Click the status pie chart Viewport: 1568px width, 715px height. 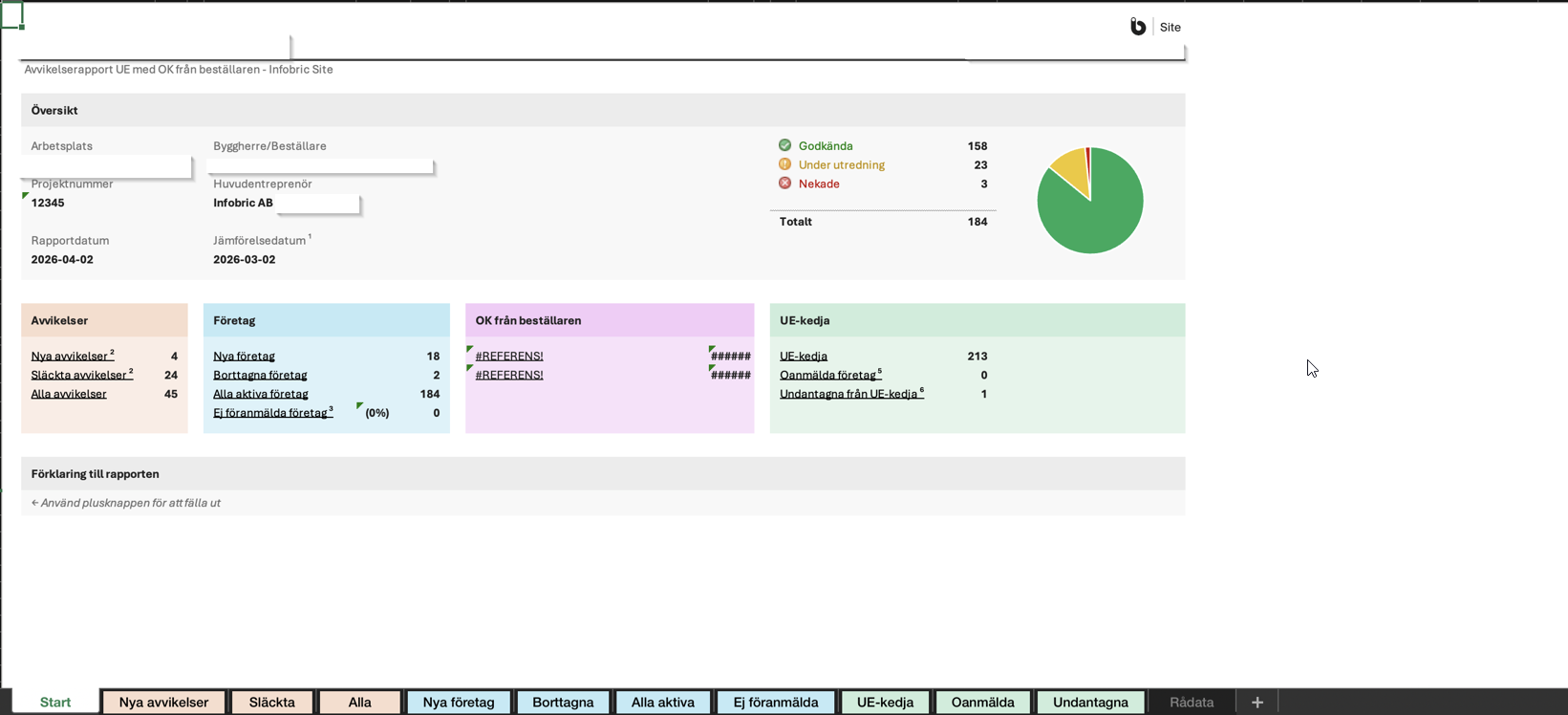point(1089,201)
